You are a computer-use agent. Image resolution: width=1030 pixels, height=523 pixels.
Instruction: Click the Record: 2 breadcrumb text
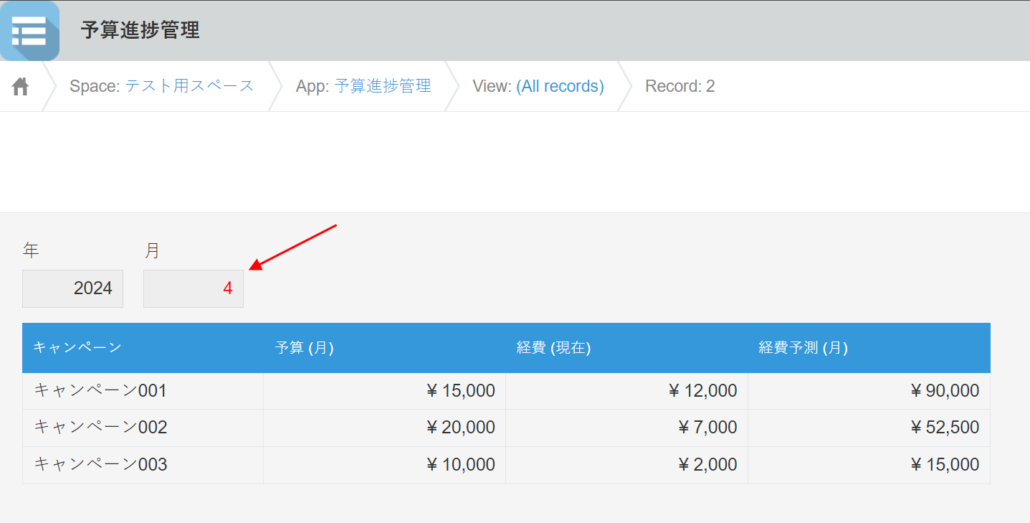[679, 86]
